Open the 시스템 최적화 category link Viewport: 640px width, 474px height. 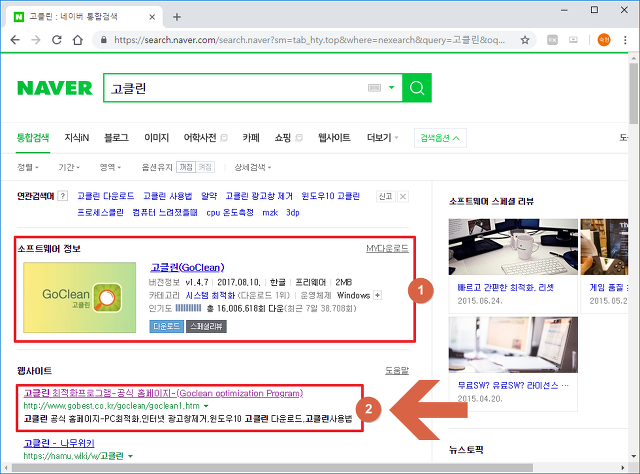210,295
